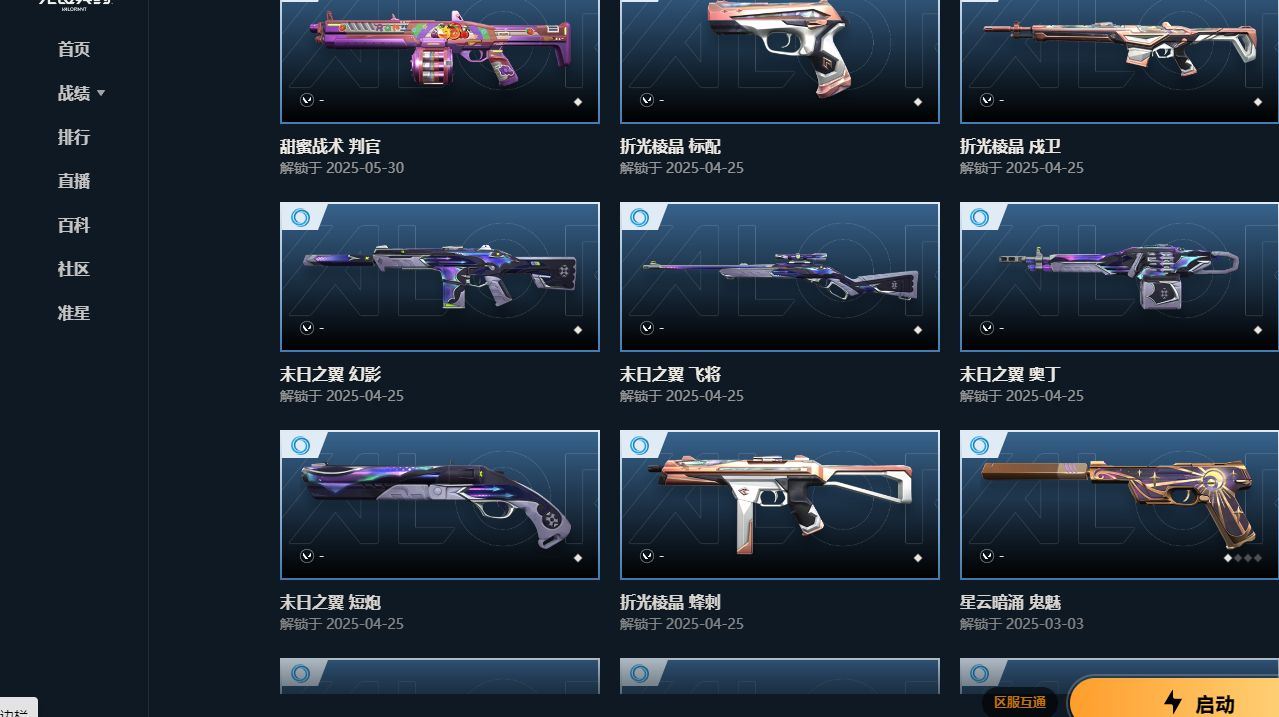
Task: Open the 直播 section in sidebar
Action: tap(74, 181)
